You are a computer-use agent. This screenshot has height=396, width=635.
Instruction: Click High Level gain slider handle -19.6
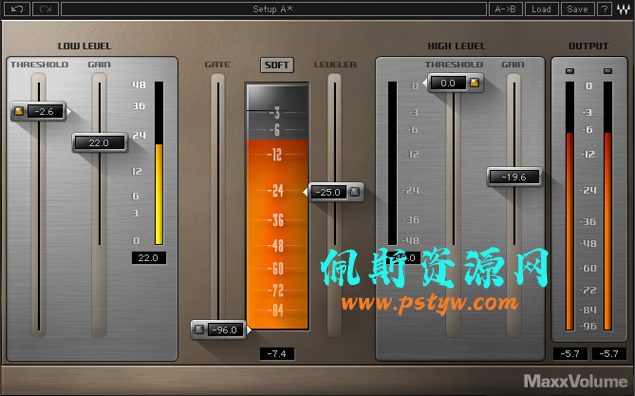pyautogui.click(x=514, y=177)
